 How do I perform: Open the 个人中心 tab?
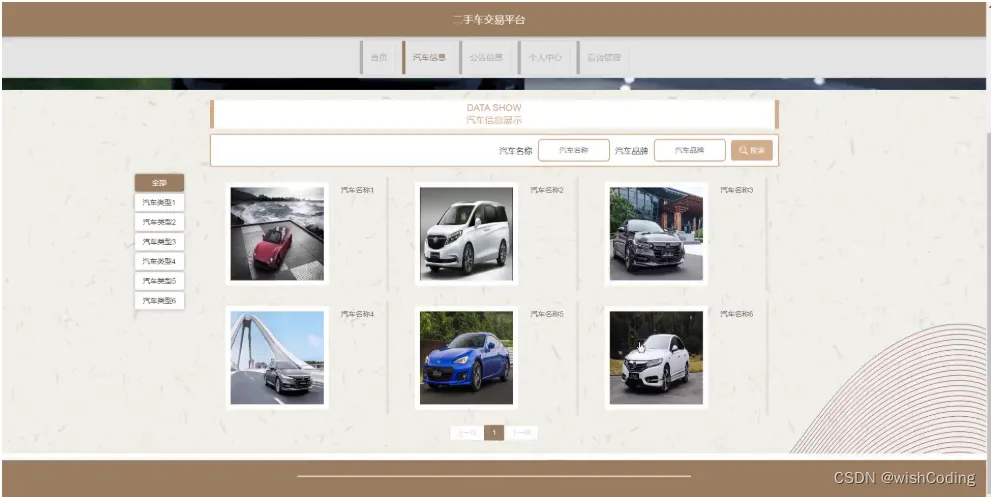tap(545, 58)
